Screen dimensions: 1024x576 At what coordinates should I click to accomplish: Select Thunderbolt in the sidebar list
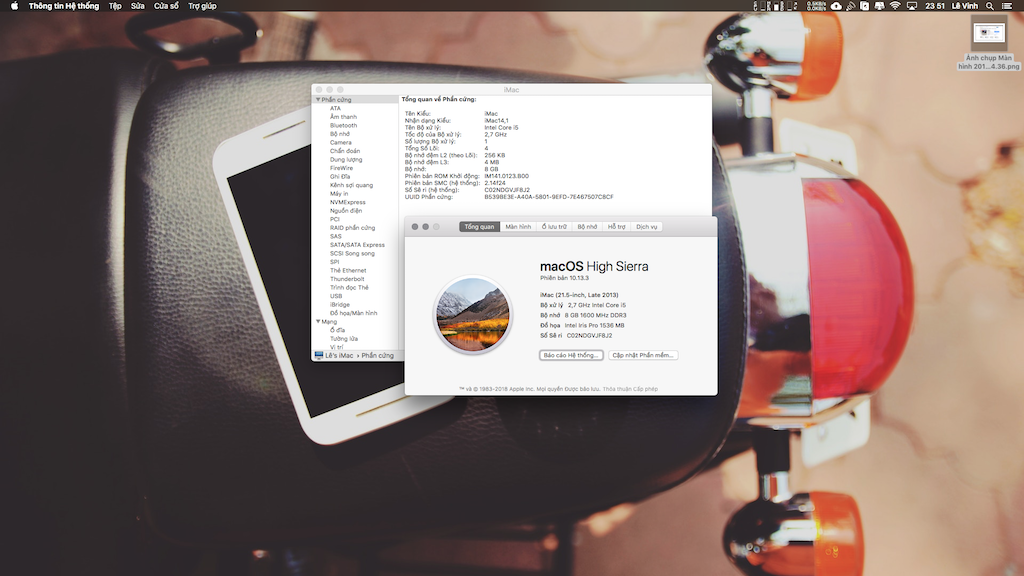point(347,279)
